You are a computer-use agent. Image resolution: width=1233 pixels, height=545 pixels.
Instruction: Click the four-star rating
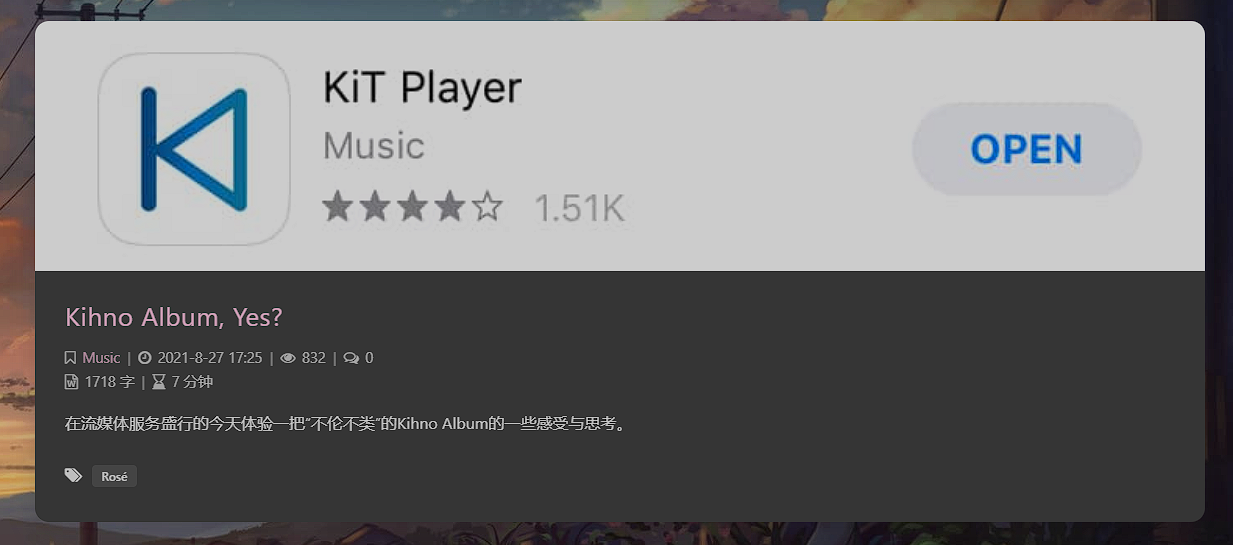point(412,208)
